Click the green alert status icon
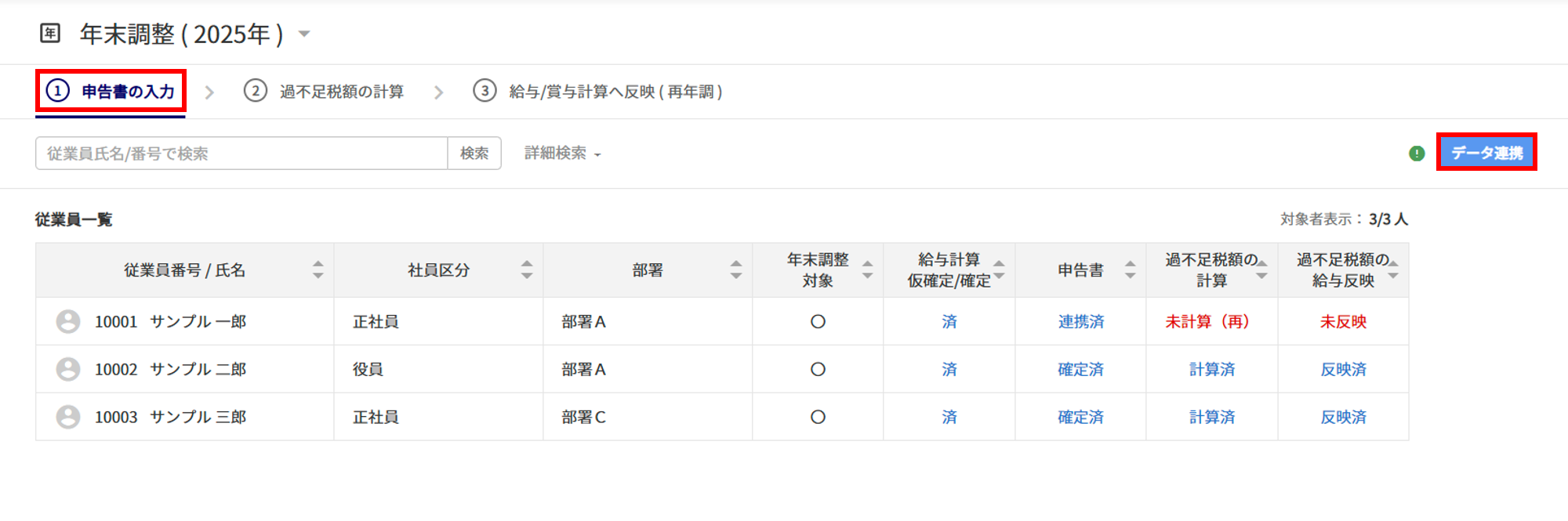This screenshot has width=1568, height=521. 1417,154
